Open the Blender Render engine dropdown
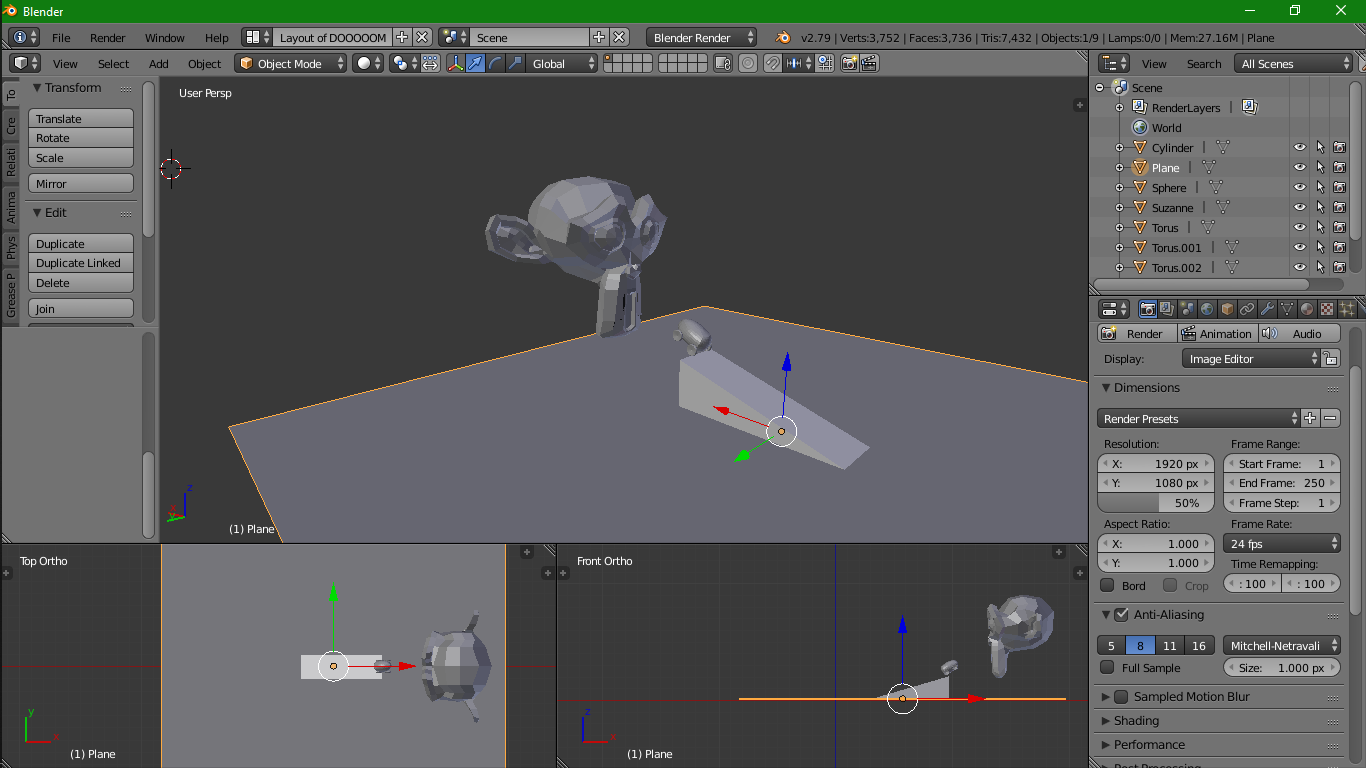The height and width of the screenshot is (768, 1366). 702,37
